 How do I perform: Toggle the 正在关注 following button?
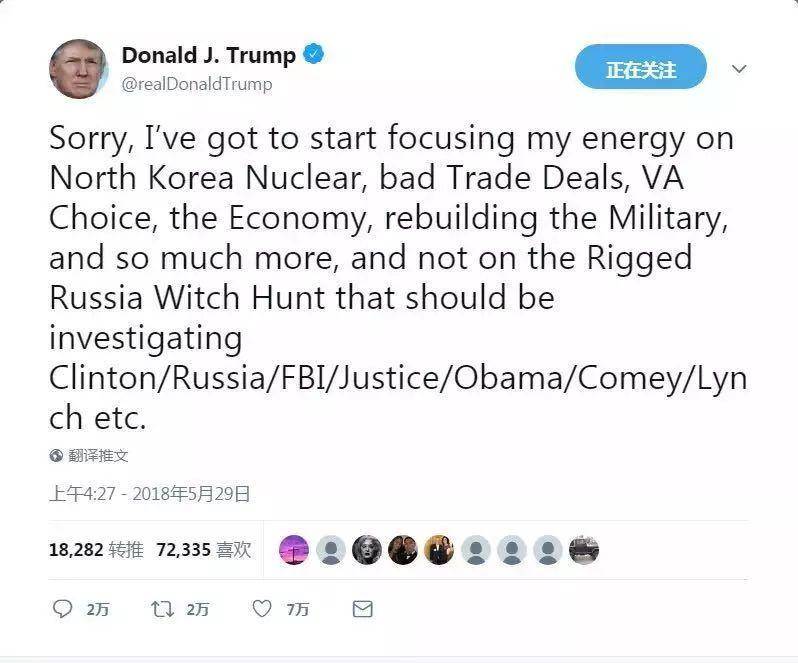pyautogui.click(x=641, y=67)
